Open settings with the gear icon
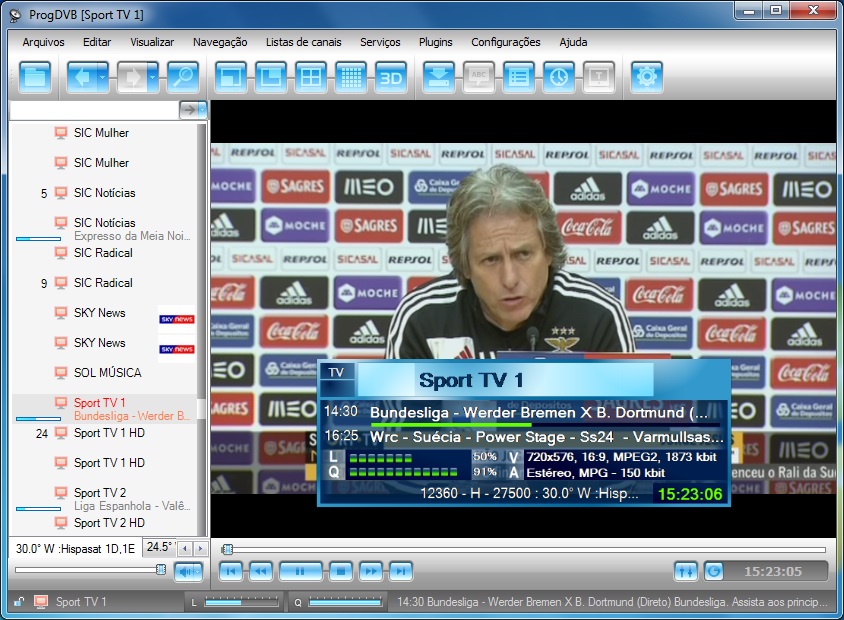Viewport: 844px width, 620px height. (x=646, y=78)
